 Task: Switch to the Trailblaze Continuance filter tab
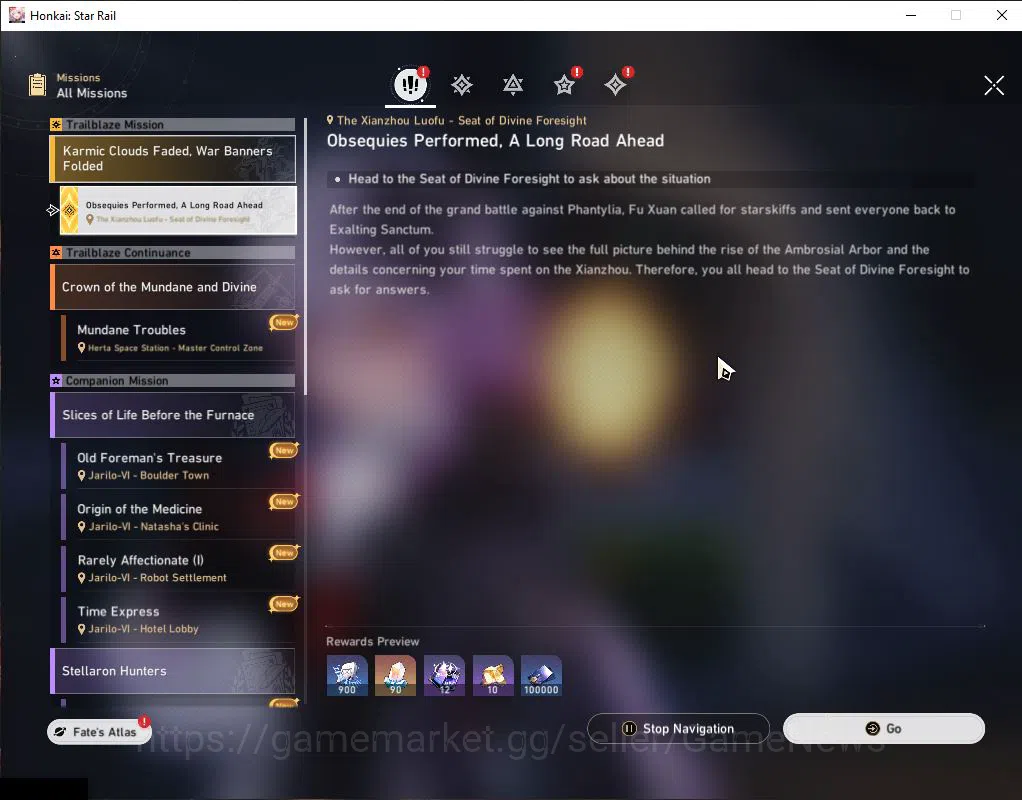pyautogui.click(x=513, y=85)
